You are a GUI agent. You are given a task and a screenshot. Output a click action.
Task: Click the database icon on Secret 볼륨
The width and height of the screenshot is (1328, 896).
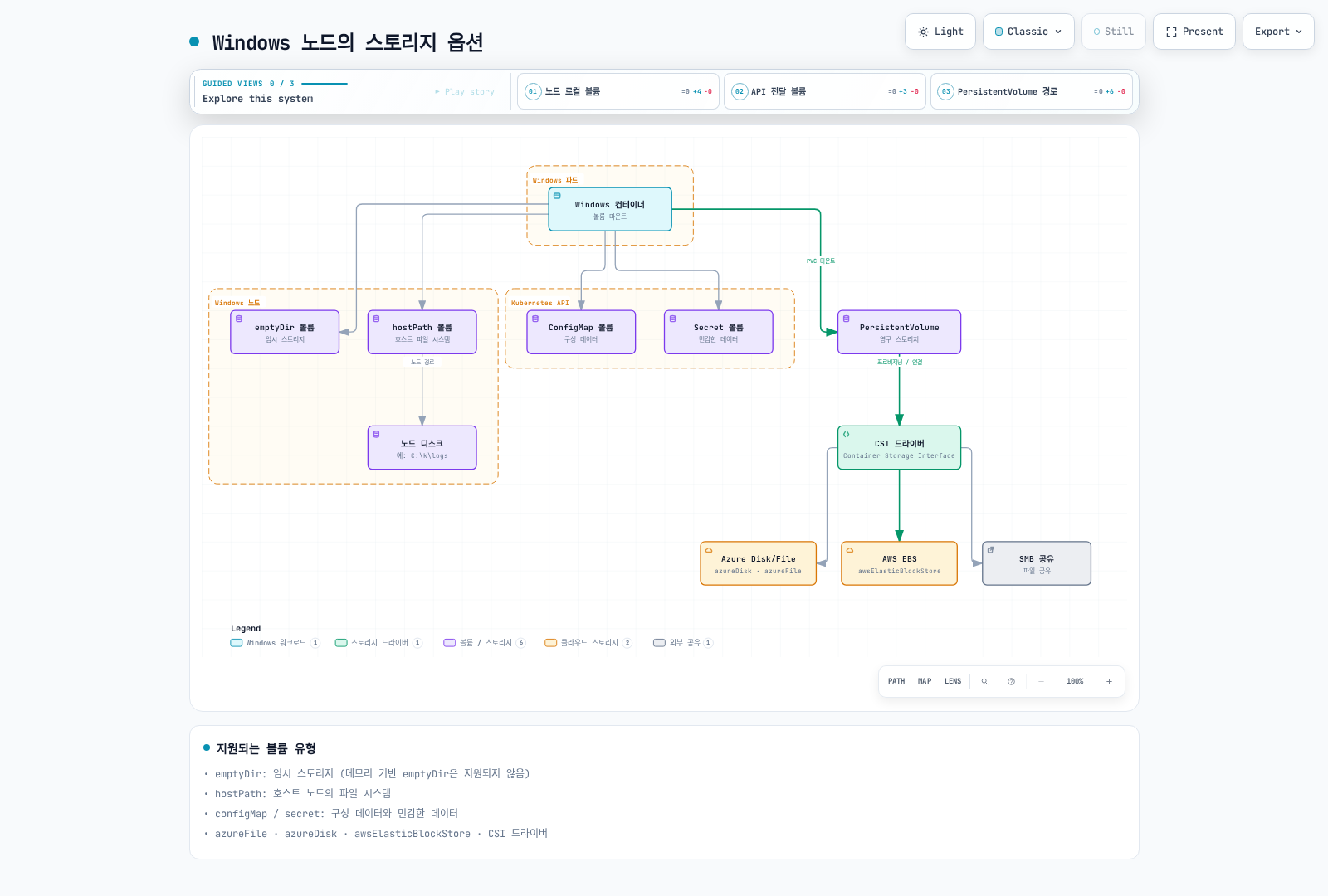point(673,319)
